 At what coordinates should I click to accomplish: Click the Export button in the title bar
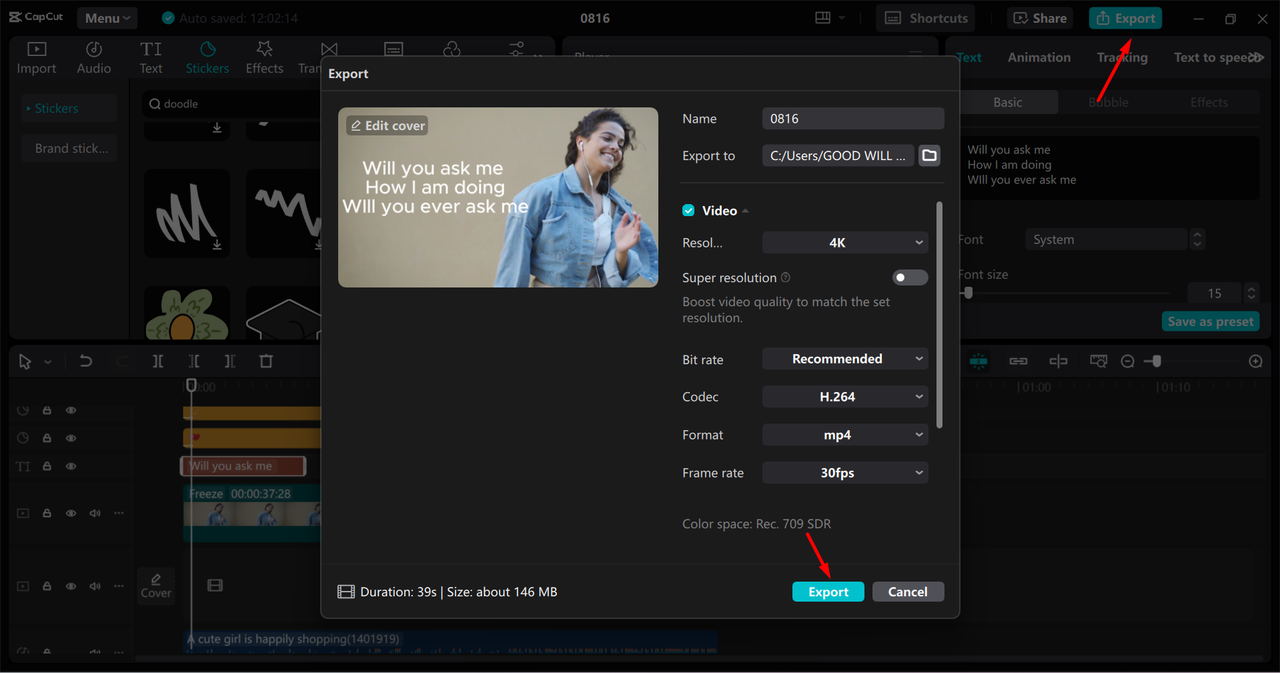point(1126,18)
